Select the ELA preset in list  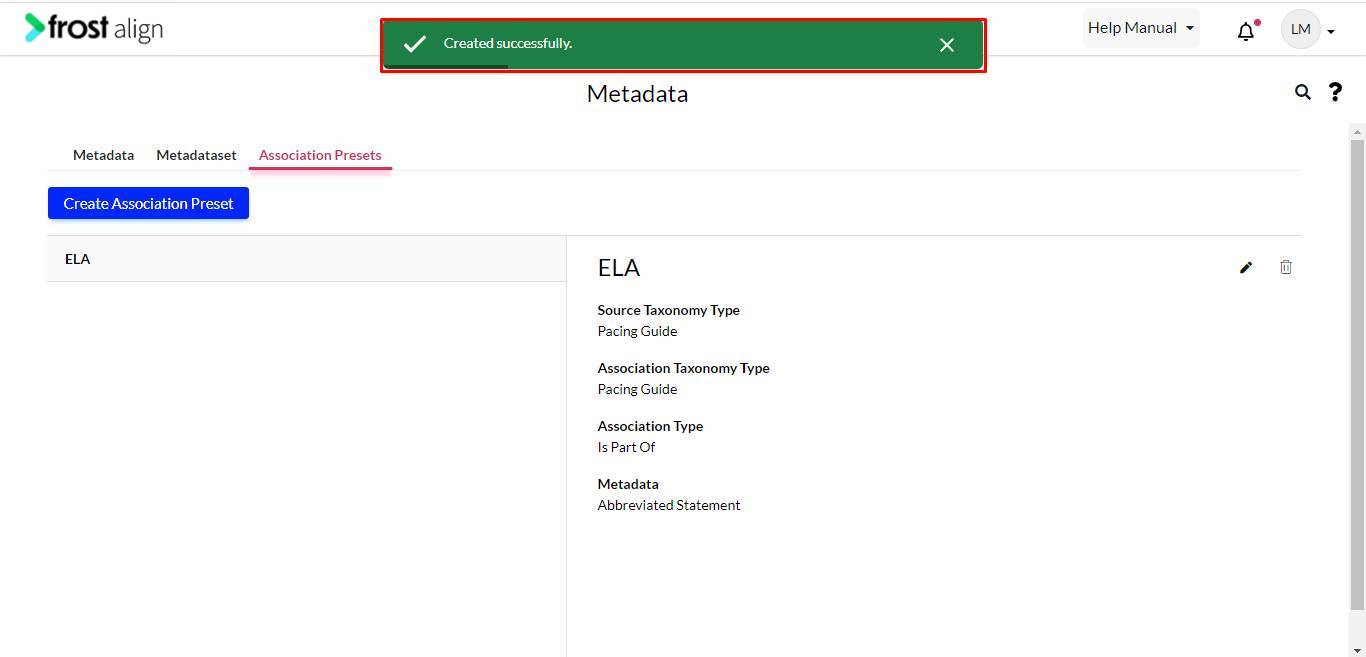(x=306, y=259)
